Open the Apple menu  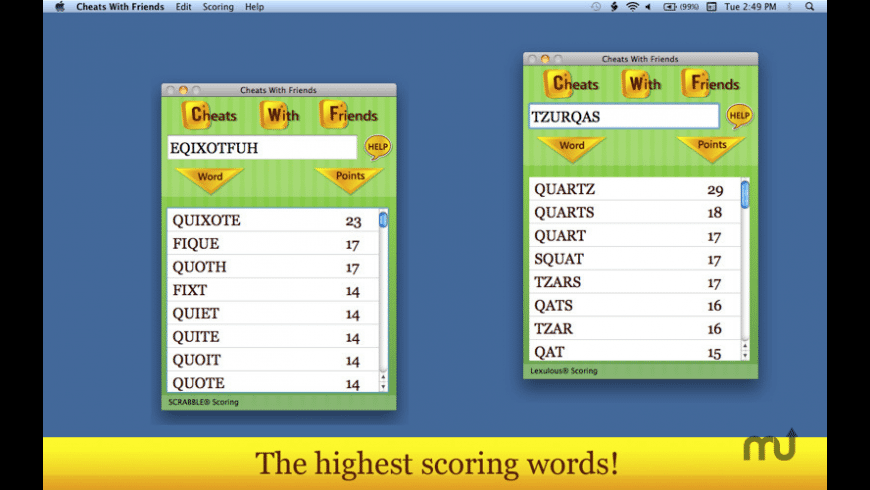tap(60, 7)
